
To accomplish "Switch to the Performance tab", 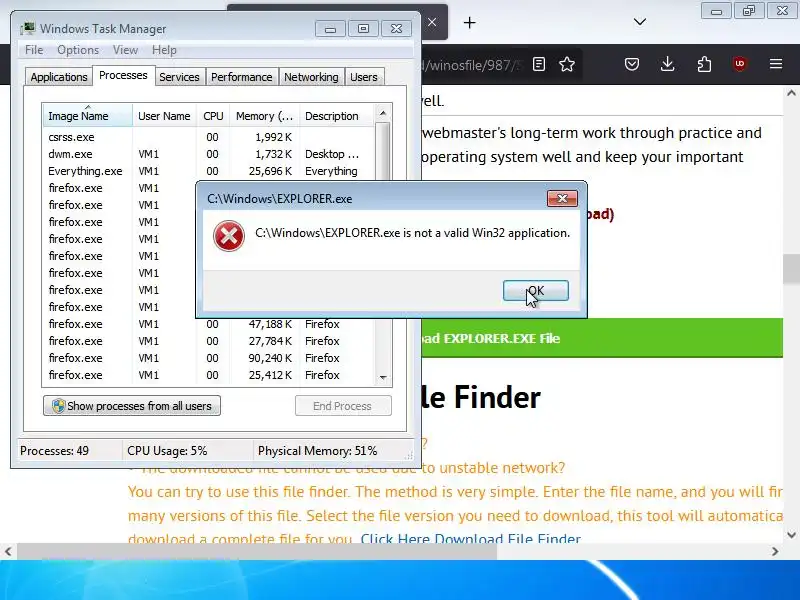I will click(242, 77).
